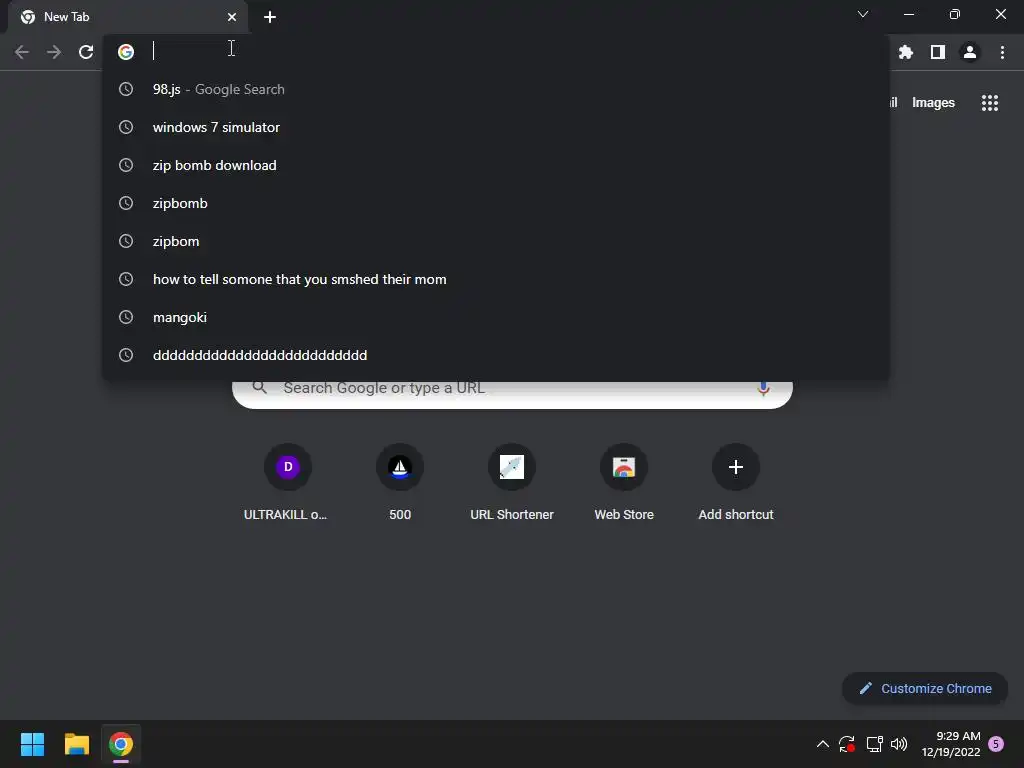Image resolution: width=1024 pixels, height=768 pixels.
Task: Choose the zip bomb download suggestion
Action: point(496,165)
